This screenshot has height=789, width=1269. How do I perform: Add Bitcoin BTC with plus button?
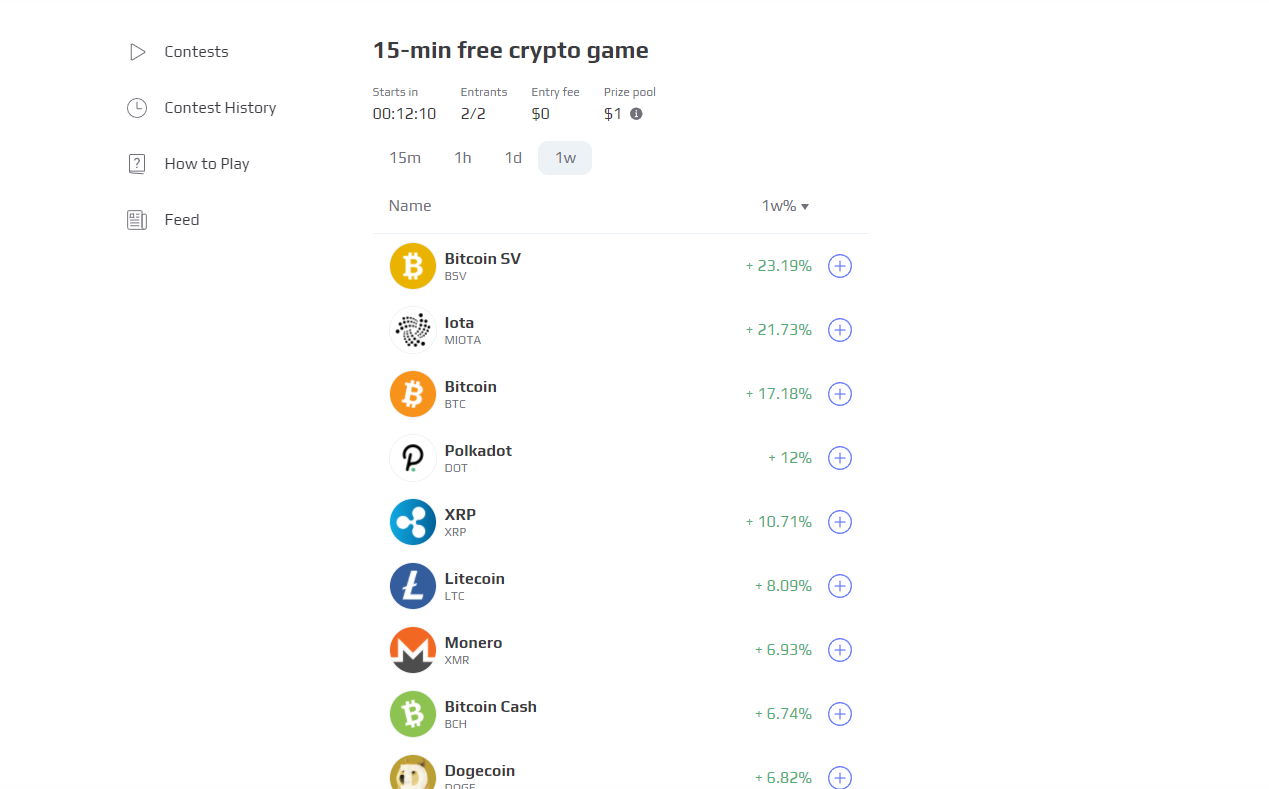coord(840,394)
